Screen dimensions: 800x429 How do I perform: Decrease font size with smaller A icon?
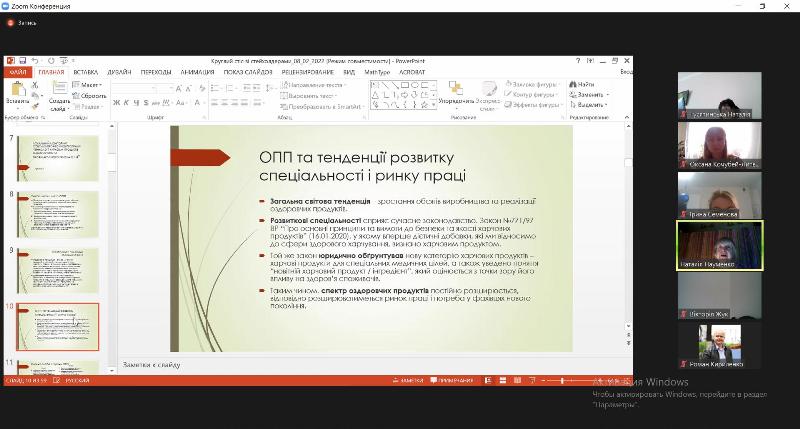coord(188,89)
